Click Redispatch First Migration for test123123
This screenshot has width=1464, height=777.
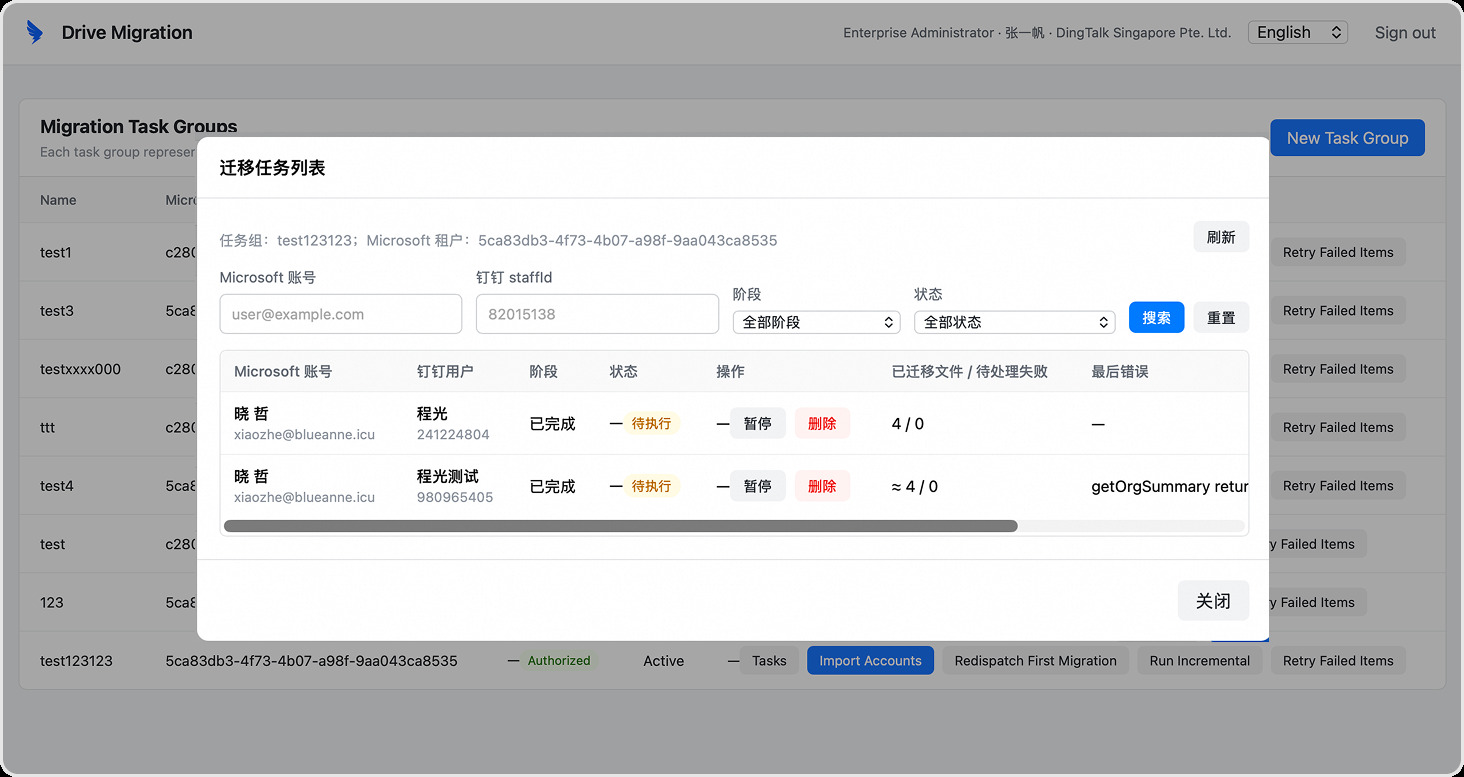tap(1035, 661)
